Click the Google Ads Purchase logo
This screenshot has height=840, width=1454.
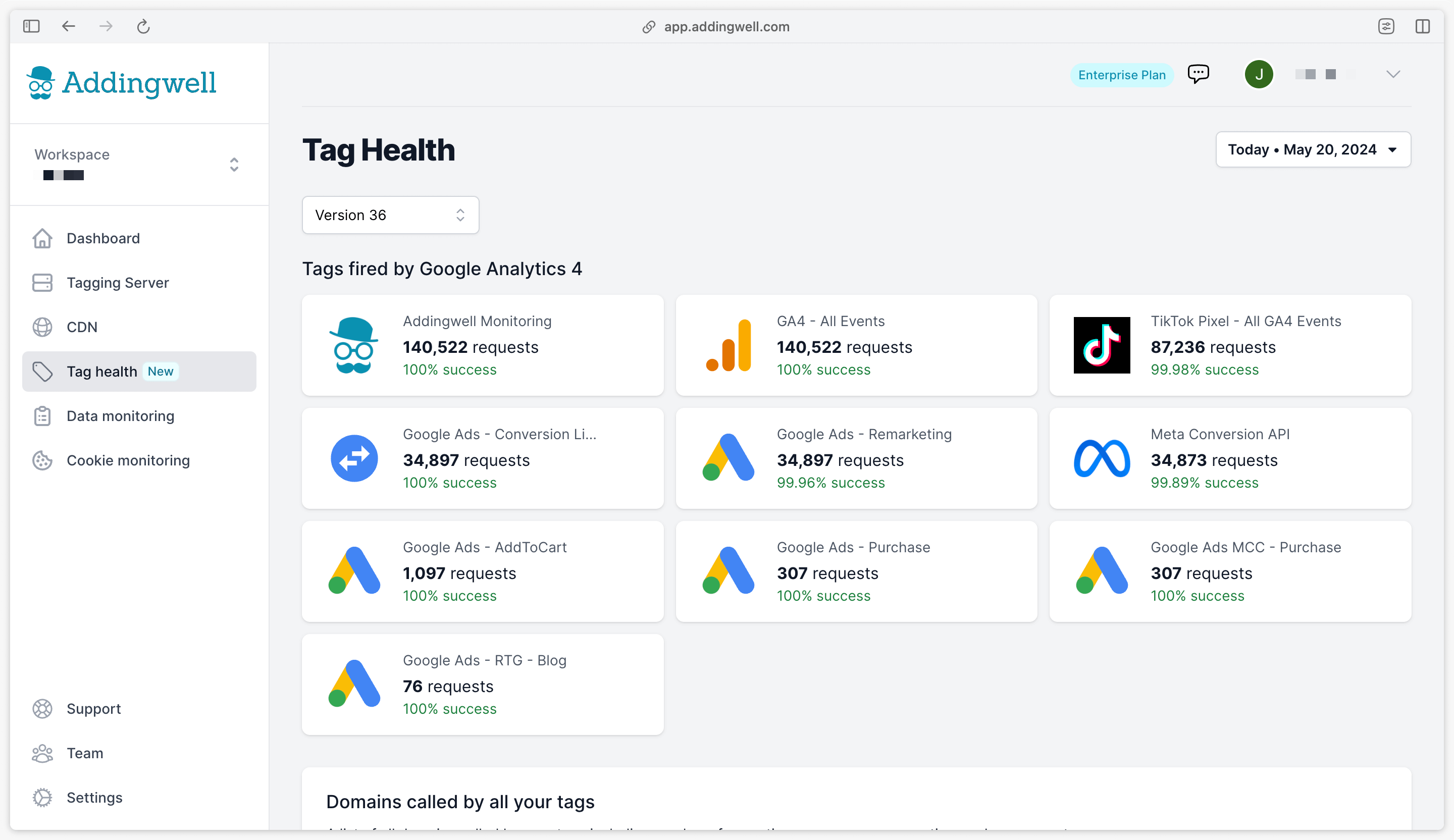point(728,570)
